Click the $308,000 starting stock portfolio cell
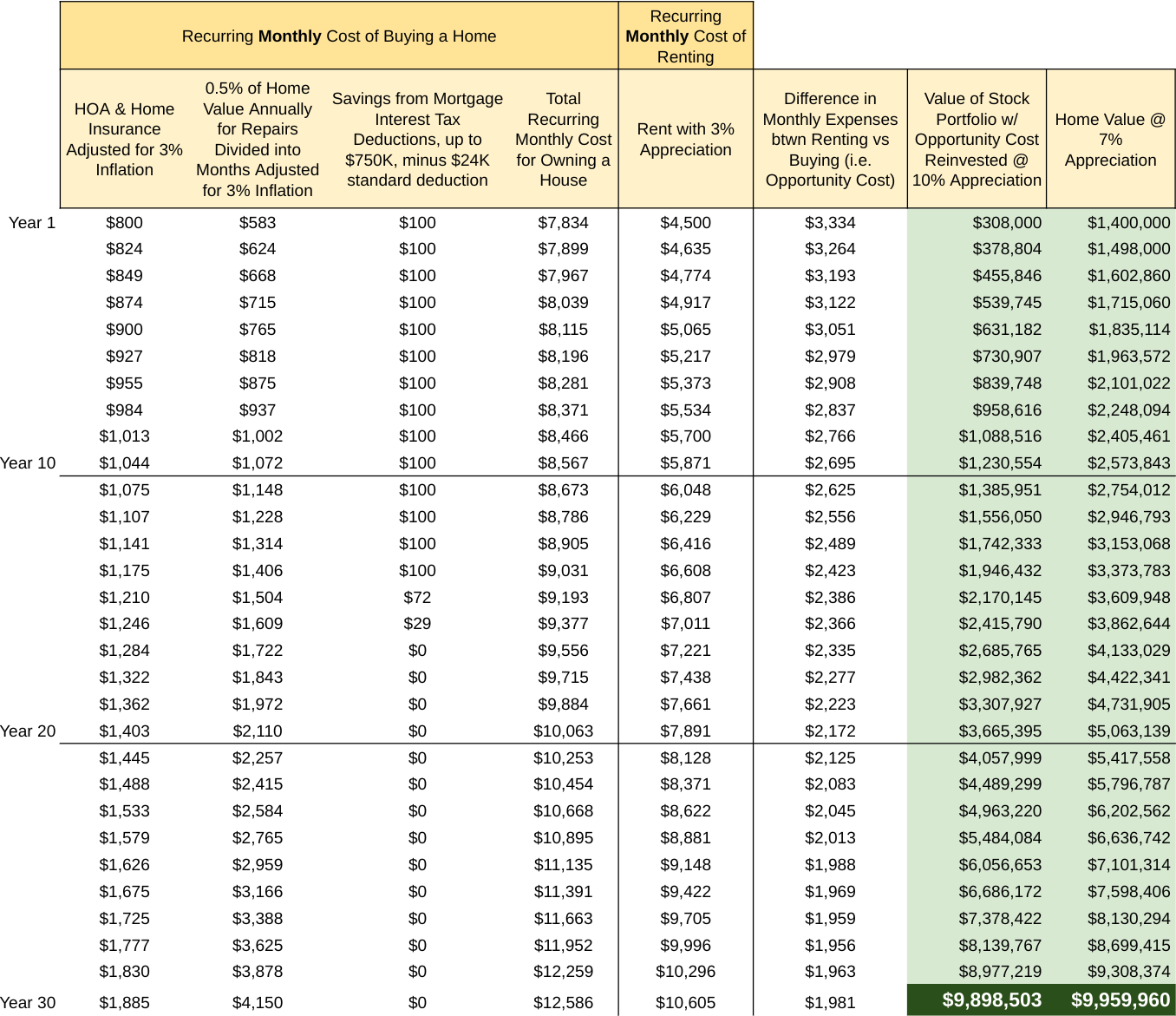Screen dimensions: 1176x1016 [x=1007, y=223]
